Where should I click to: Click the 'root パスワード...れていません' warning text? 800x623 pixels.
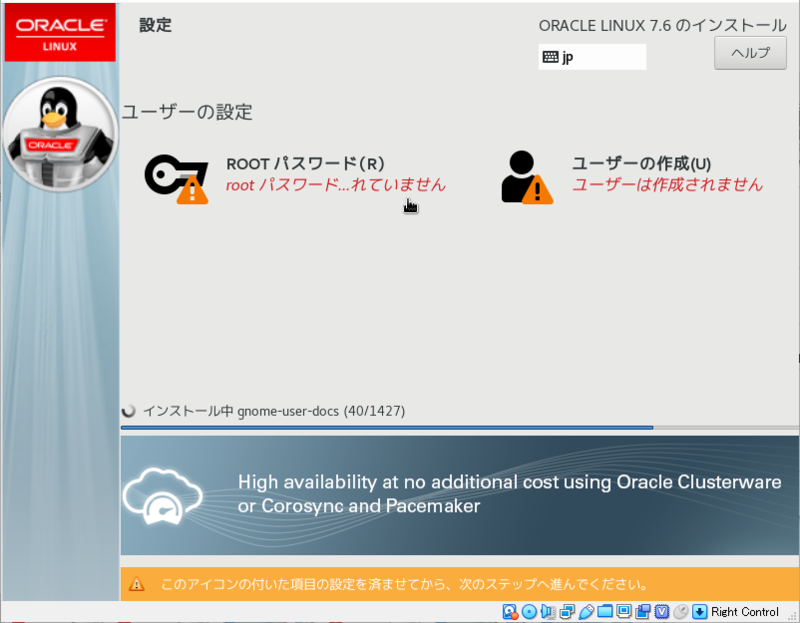click(x=336, y=185)
